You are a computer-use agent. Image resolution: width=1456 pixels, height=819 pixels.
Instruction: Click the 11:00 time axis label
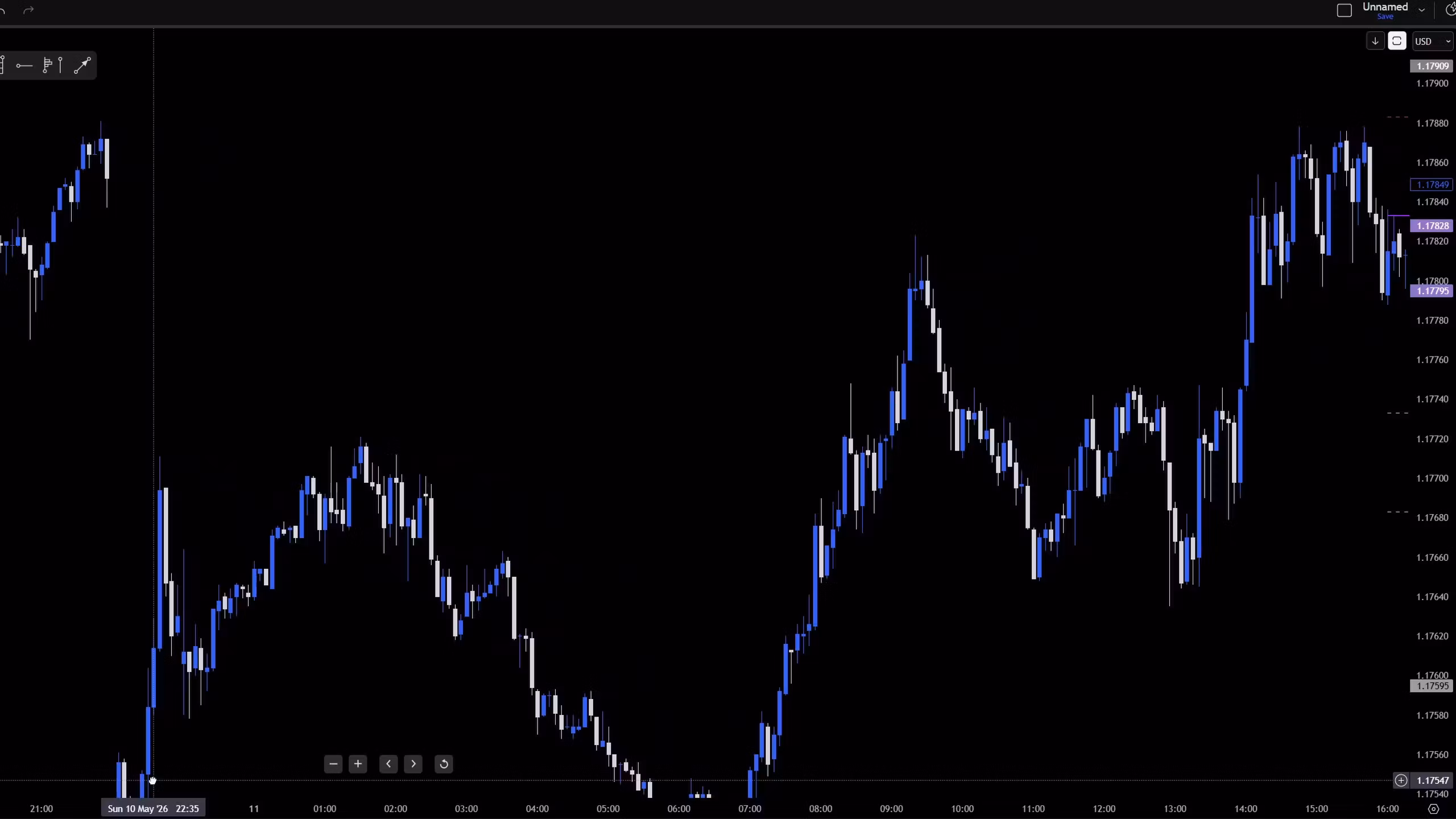click(1033, 809)
